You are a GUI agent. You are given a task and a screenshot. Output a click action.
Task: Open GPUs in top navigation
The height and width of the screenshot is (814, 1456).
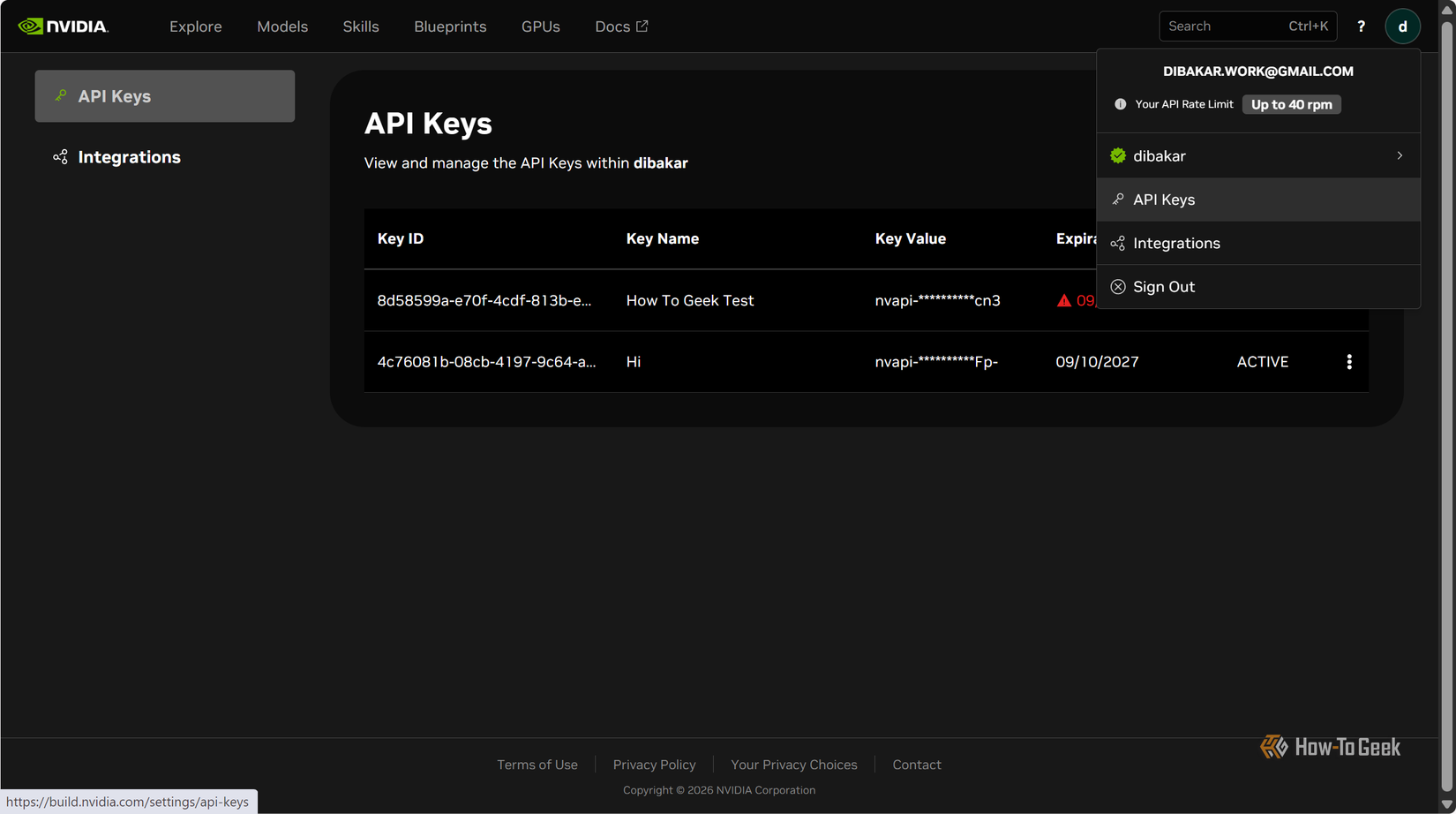click(541, 26)
